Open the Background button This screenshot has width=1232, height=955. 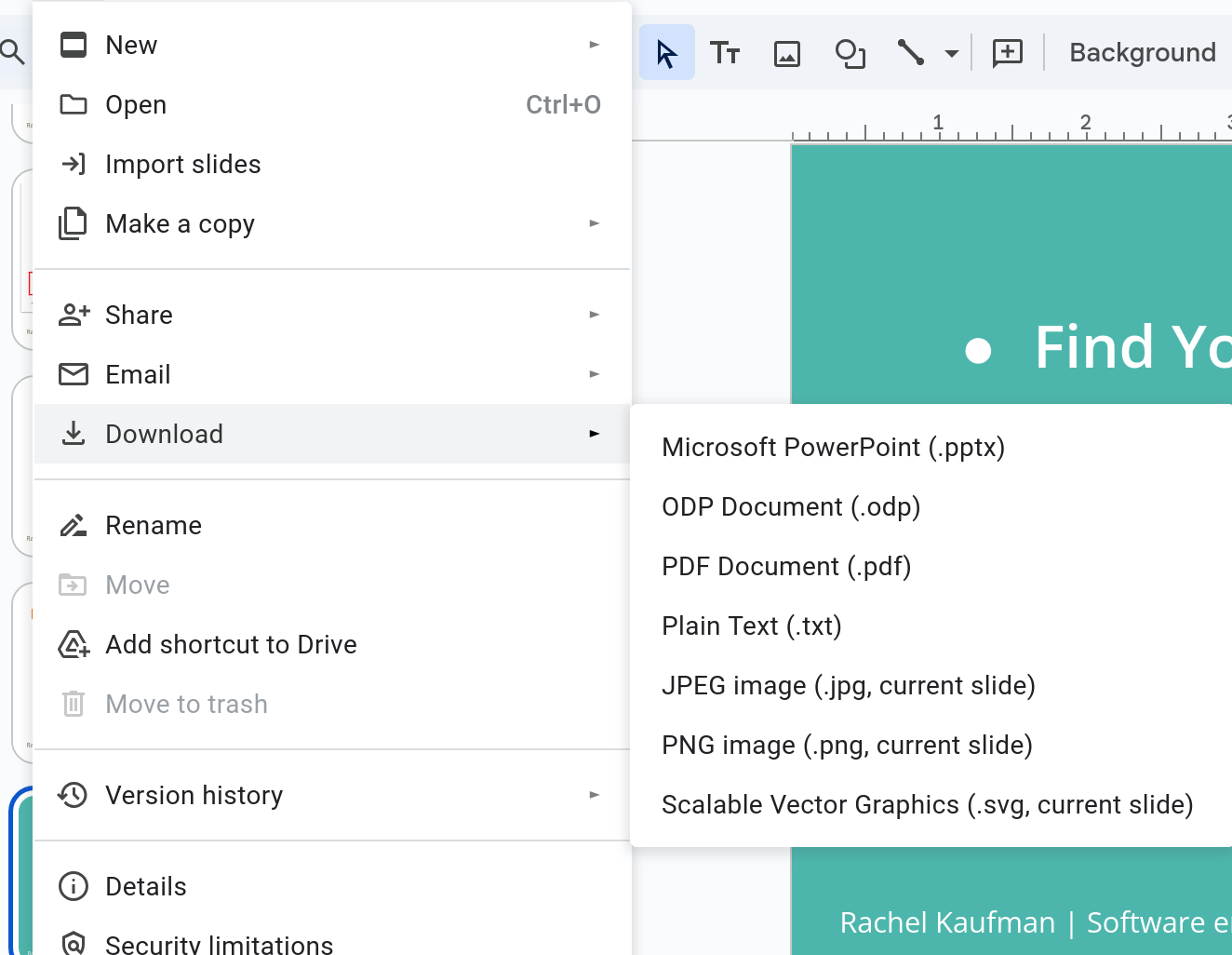[x=1142, y=53]
